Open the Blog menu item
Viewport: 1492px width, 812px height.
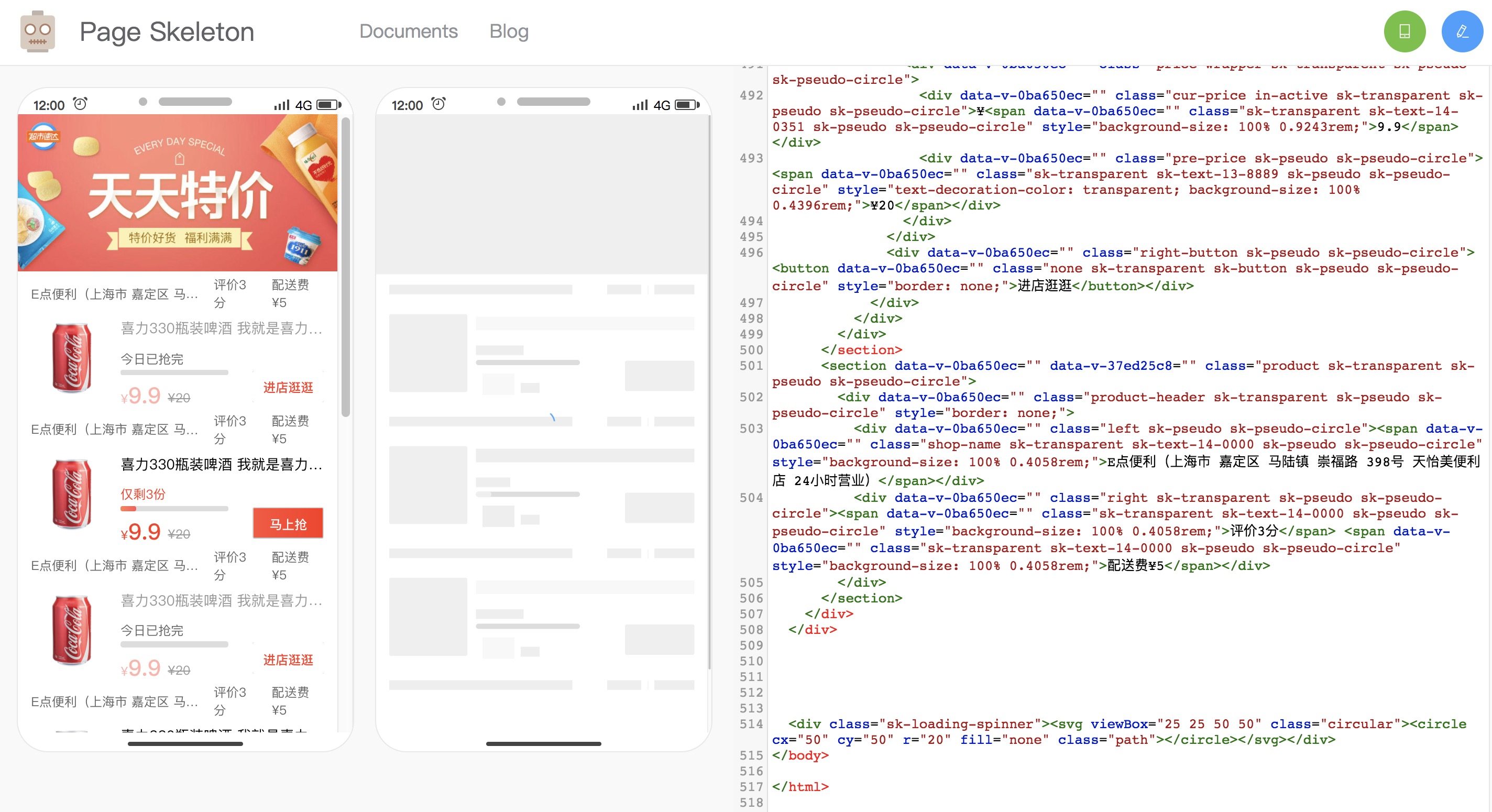509,31
